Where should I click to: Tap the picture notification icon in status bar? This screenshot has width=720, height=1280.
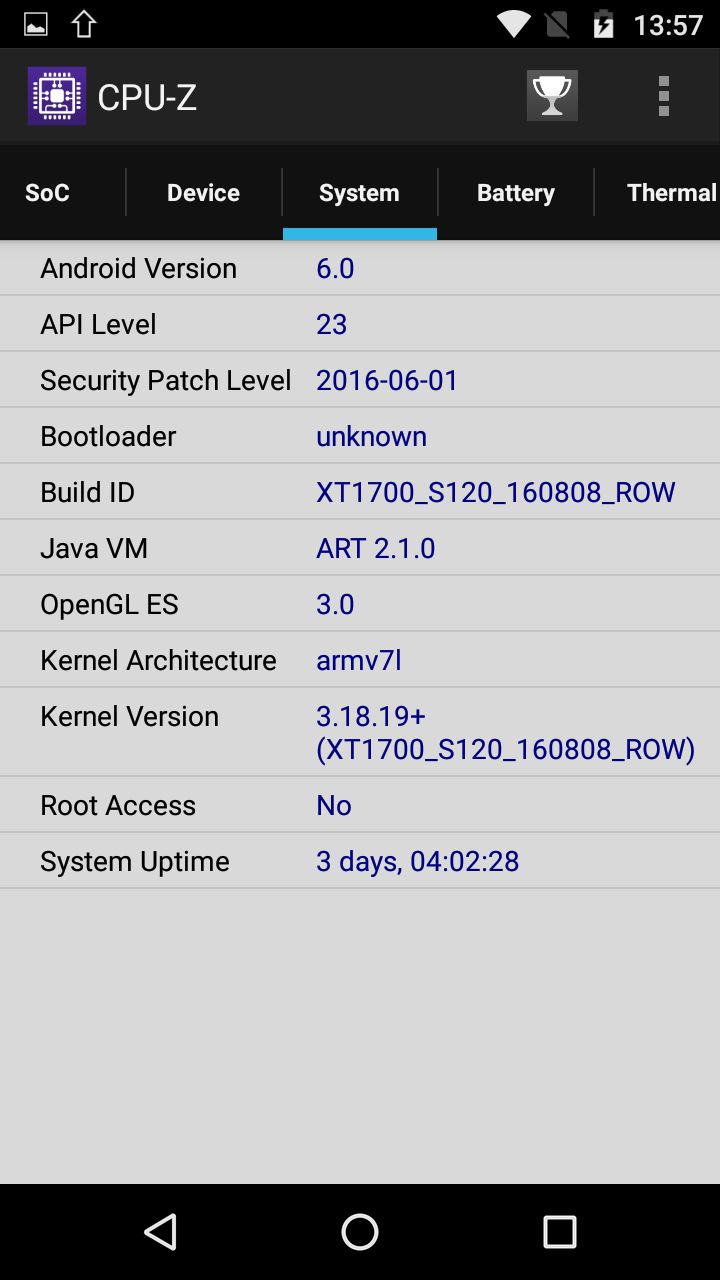[x=36, y=24]
